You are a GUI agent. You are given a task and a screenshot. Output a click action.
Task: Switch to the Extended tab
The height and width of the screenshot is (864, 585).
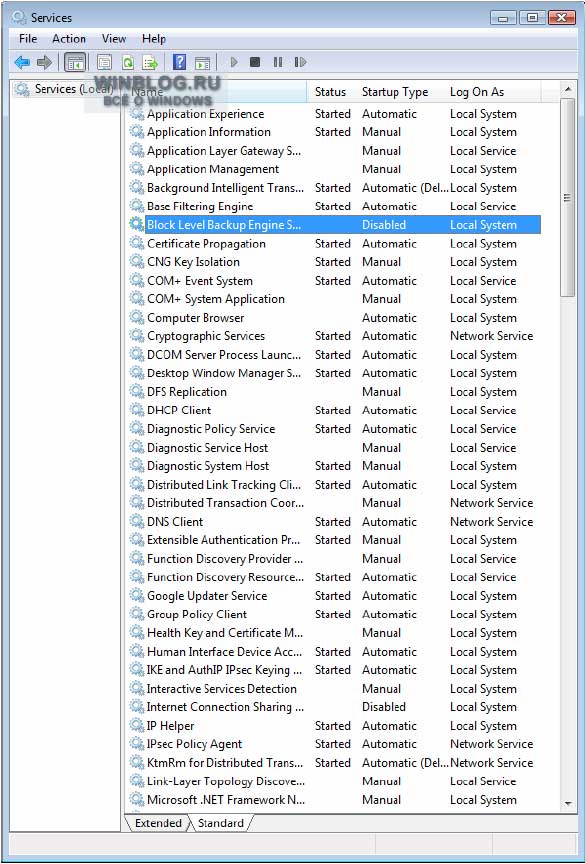click(x=158, y=823)
